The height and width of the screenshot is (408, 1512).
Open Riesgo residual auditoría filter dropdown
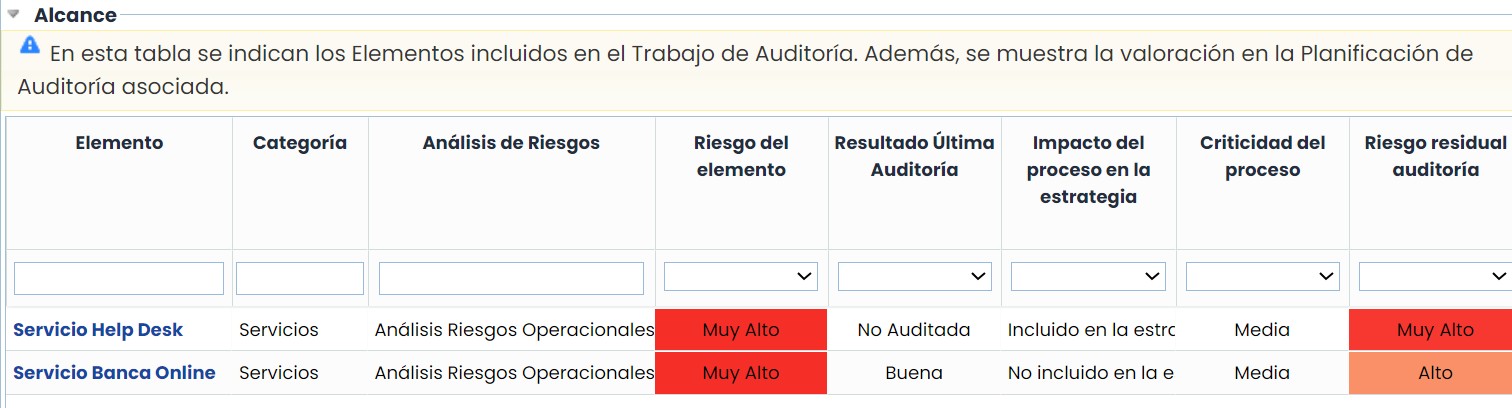1434,277
